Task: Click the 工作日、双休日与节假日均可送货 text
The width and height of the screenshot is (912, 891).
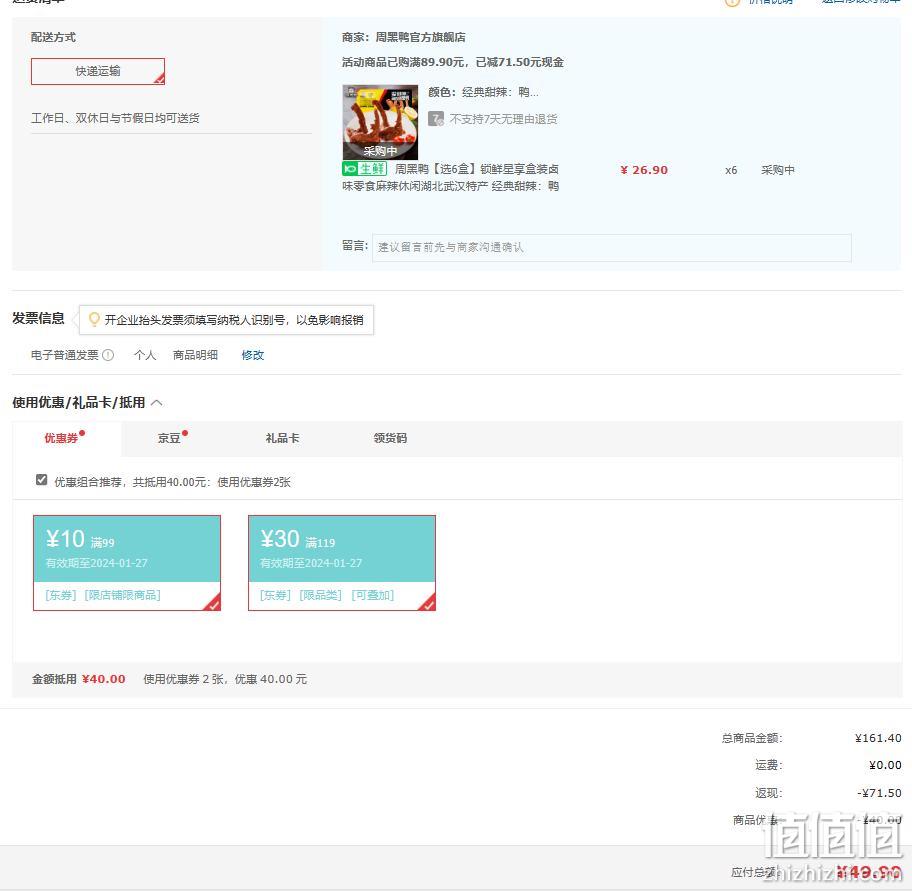Action: [115, 118]
